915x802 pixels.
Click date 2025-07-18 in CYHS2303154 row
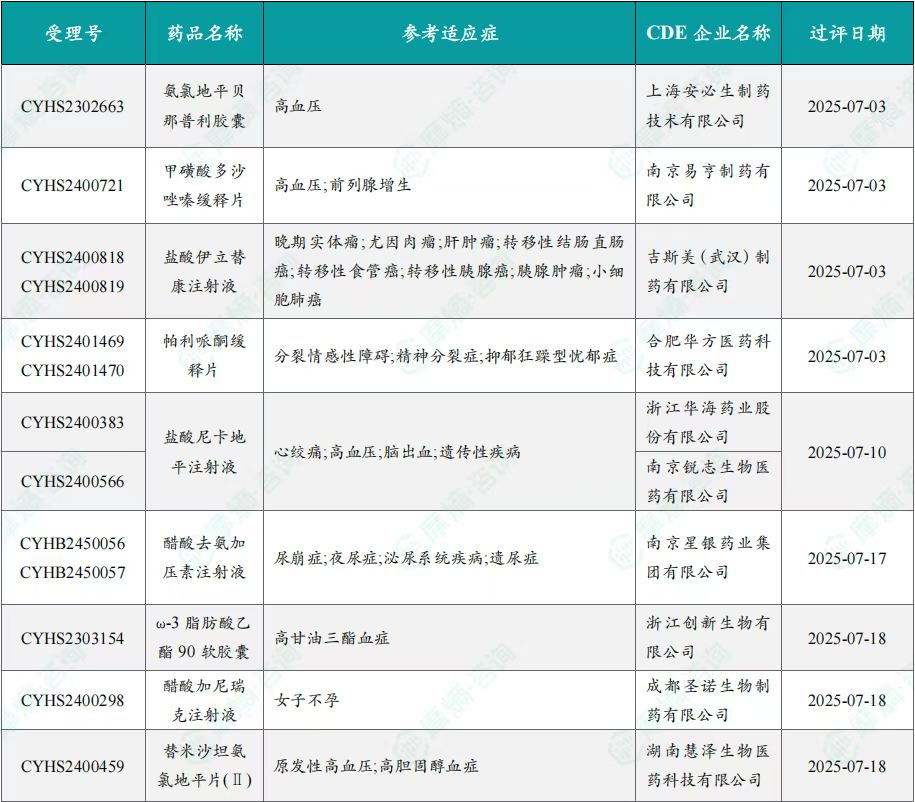point(847,639)
